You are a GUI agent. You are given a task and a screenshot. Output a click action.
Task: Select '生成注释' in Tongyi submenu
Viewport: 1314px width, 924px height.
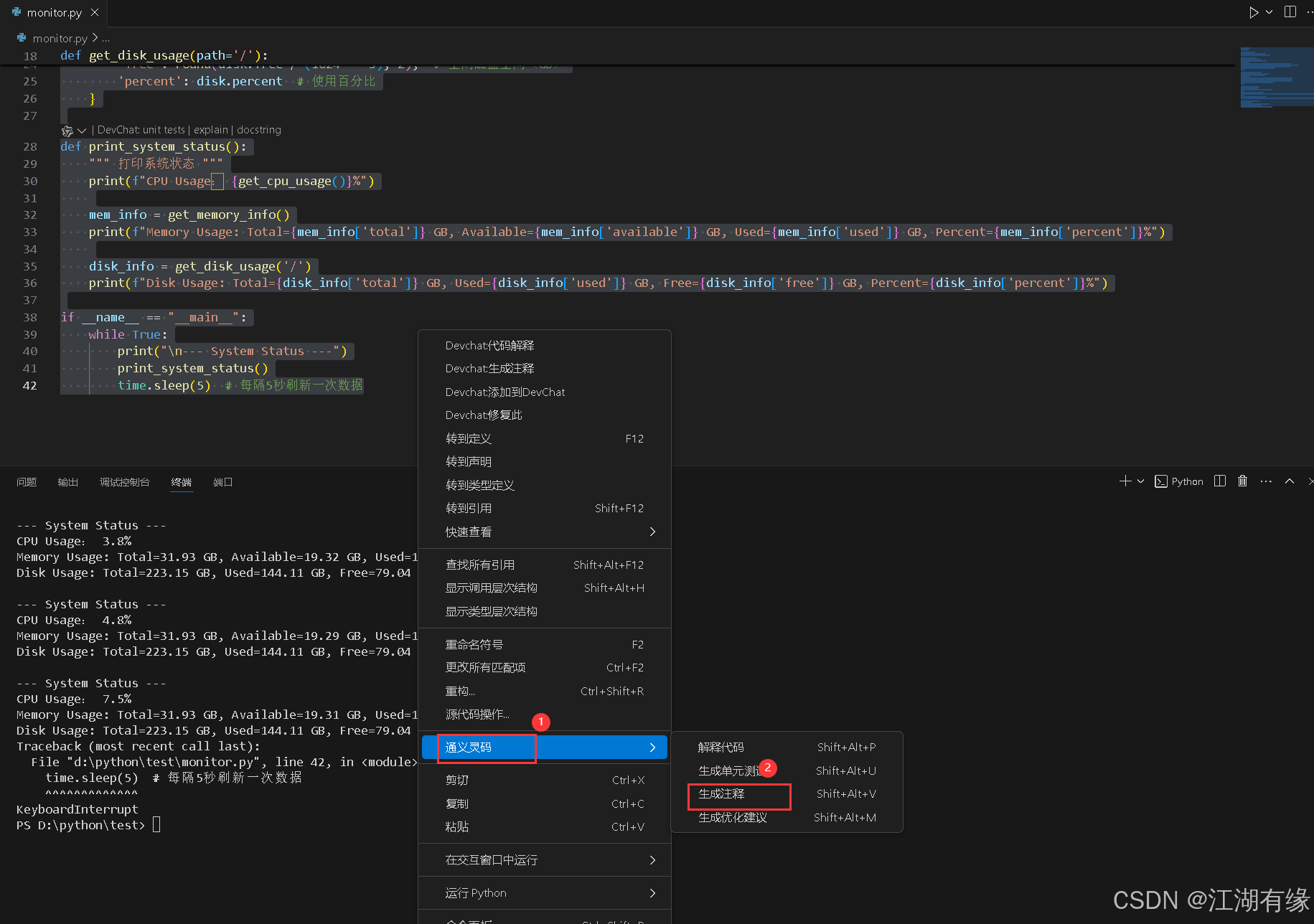[787, 794]
